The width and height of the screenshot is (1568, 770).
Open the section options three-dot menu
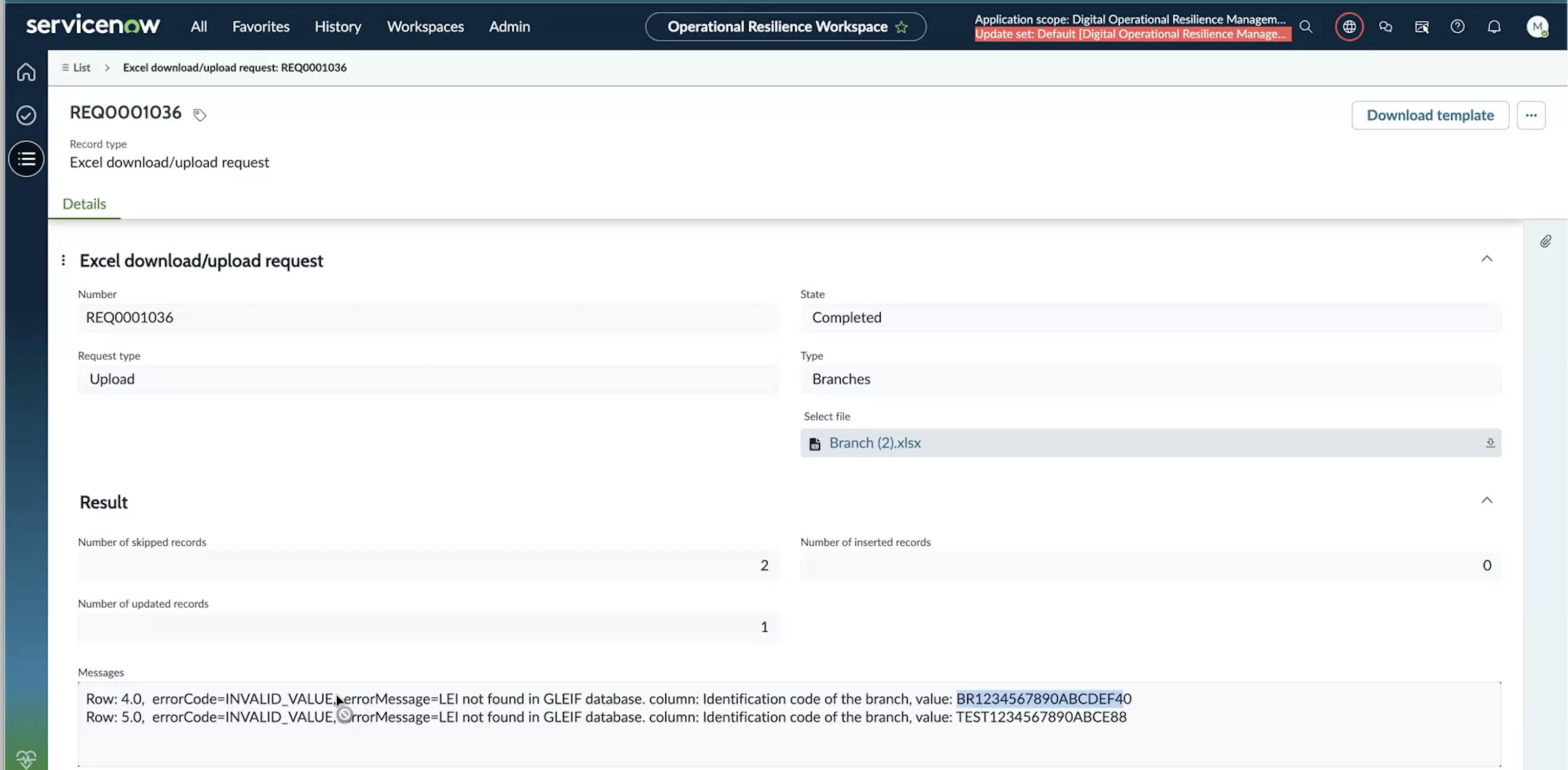[63, 260]
